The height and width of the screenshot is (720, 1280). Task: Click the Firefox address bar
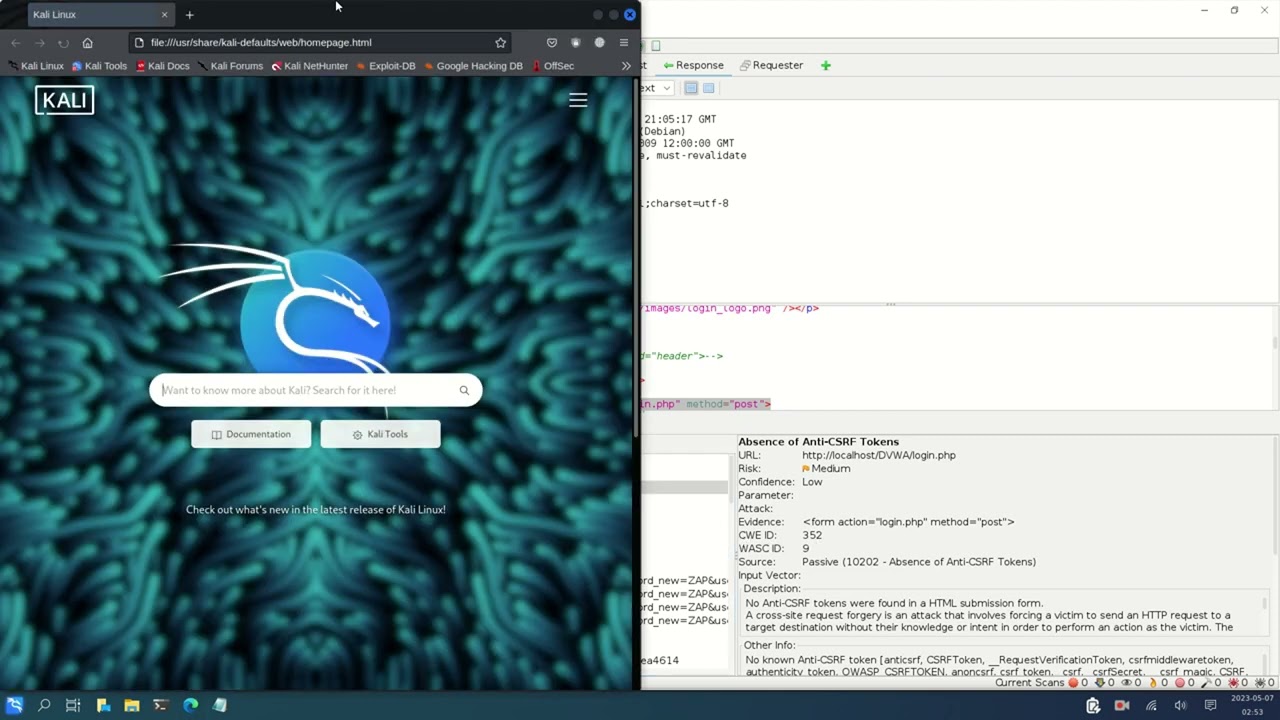320,42
